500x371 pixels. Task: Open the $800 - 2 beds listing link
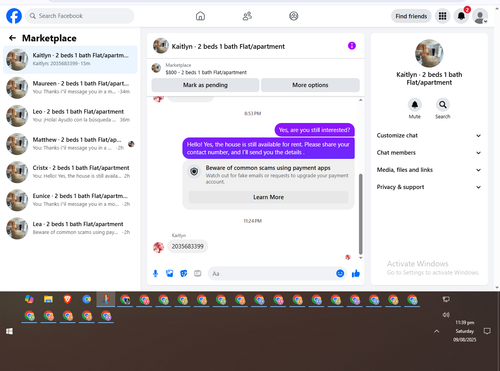pyautogui.click(x=206, y=72)
